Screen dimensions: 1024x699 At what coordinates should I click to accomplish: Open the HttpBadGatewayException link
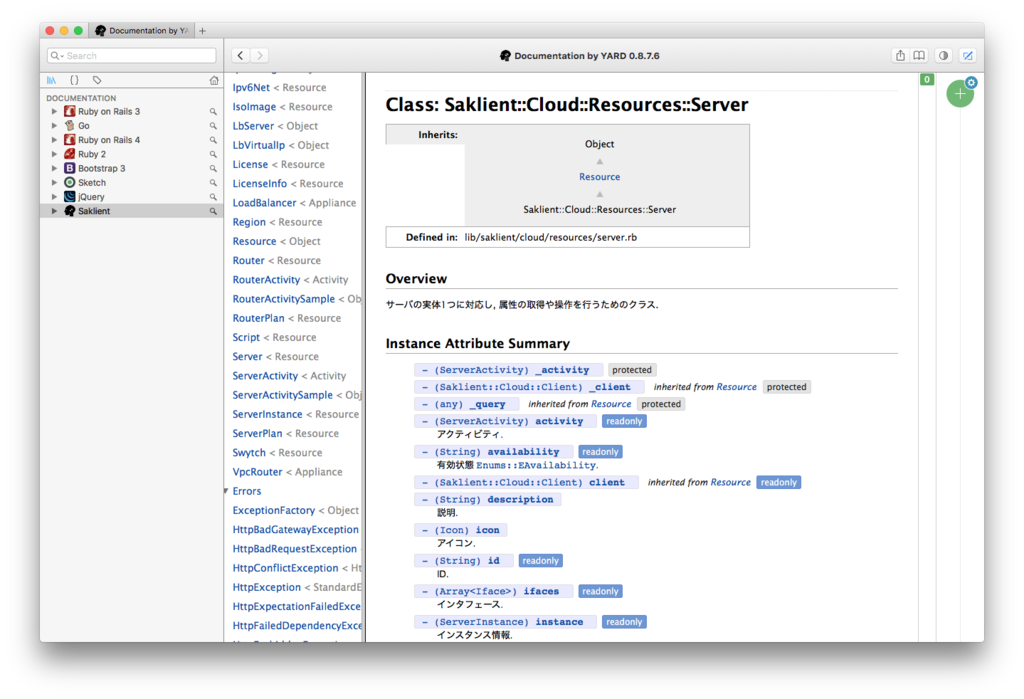point(295,530)
